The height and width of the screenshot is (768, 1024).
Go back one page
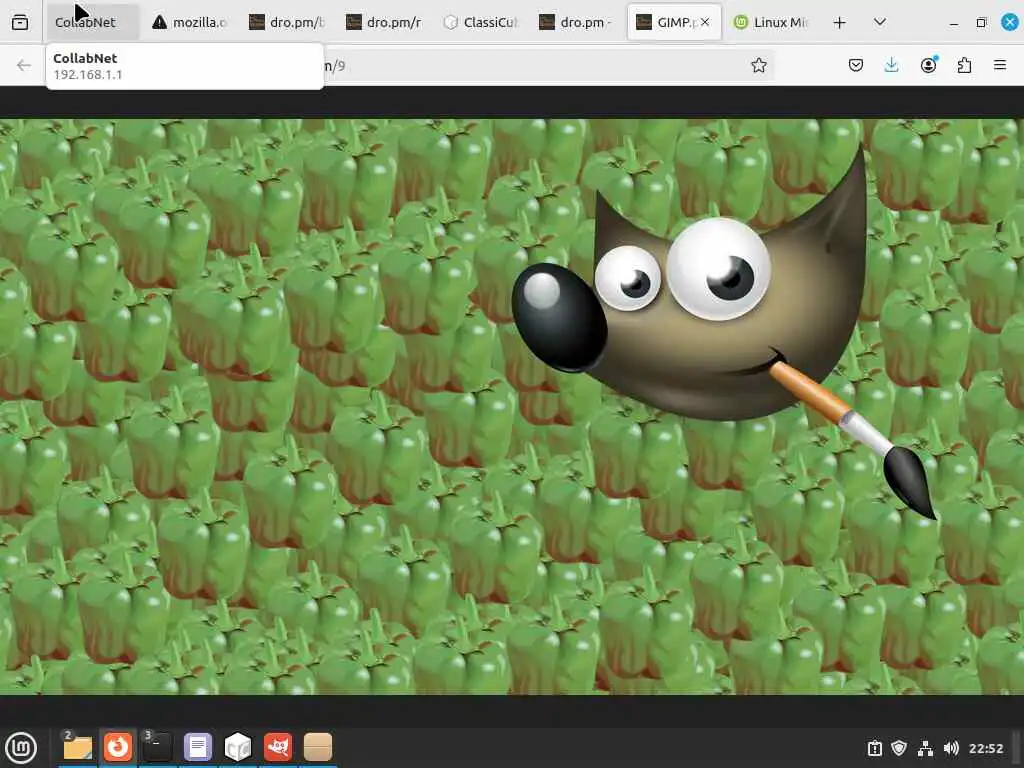tap(24, 65)
